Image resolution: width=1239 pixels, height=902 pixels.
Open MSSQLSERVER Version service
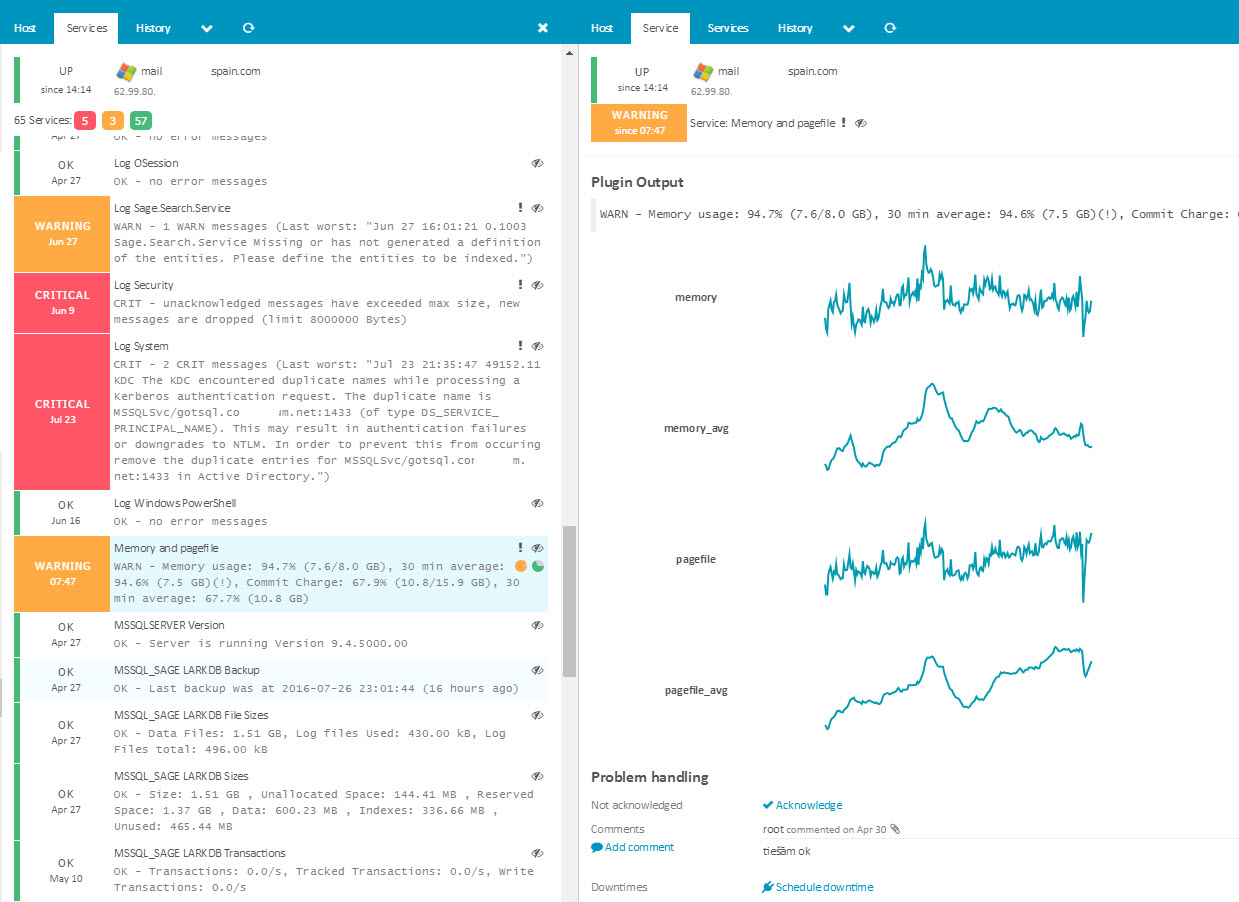coord(169,625)
